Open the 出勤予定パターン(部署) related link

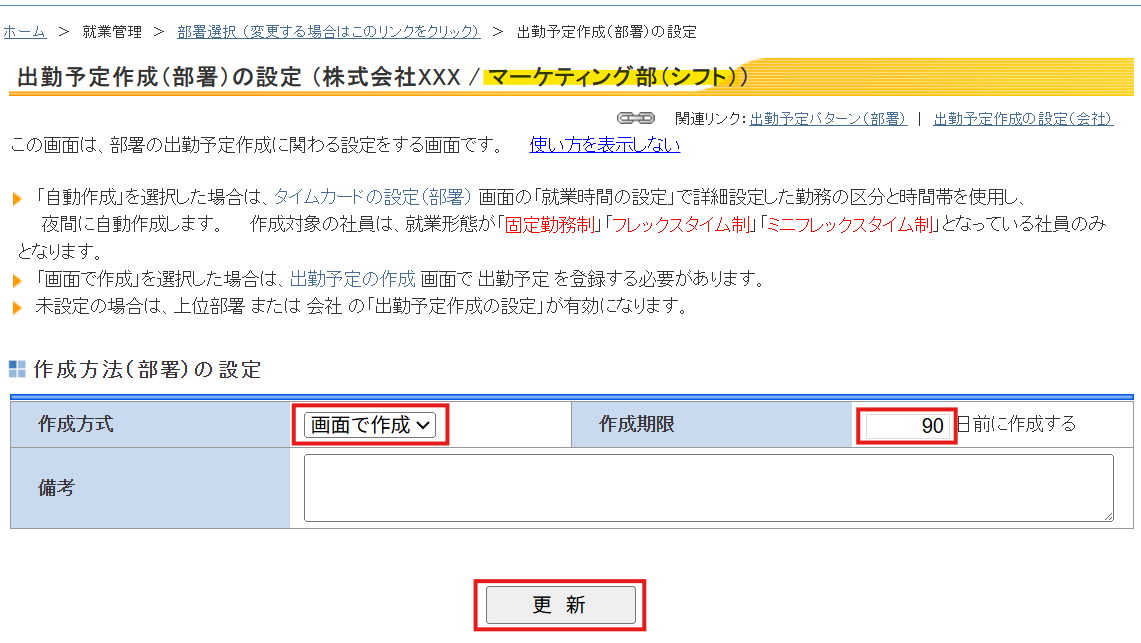tap(828, 118)
